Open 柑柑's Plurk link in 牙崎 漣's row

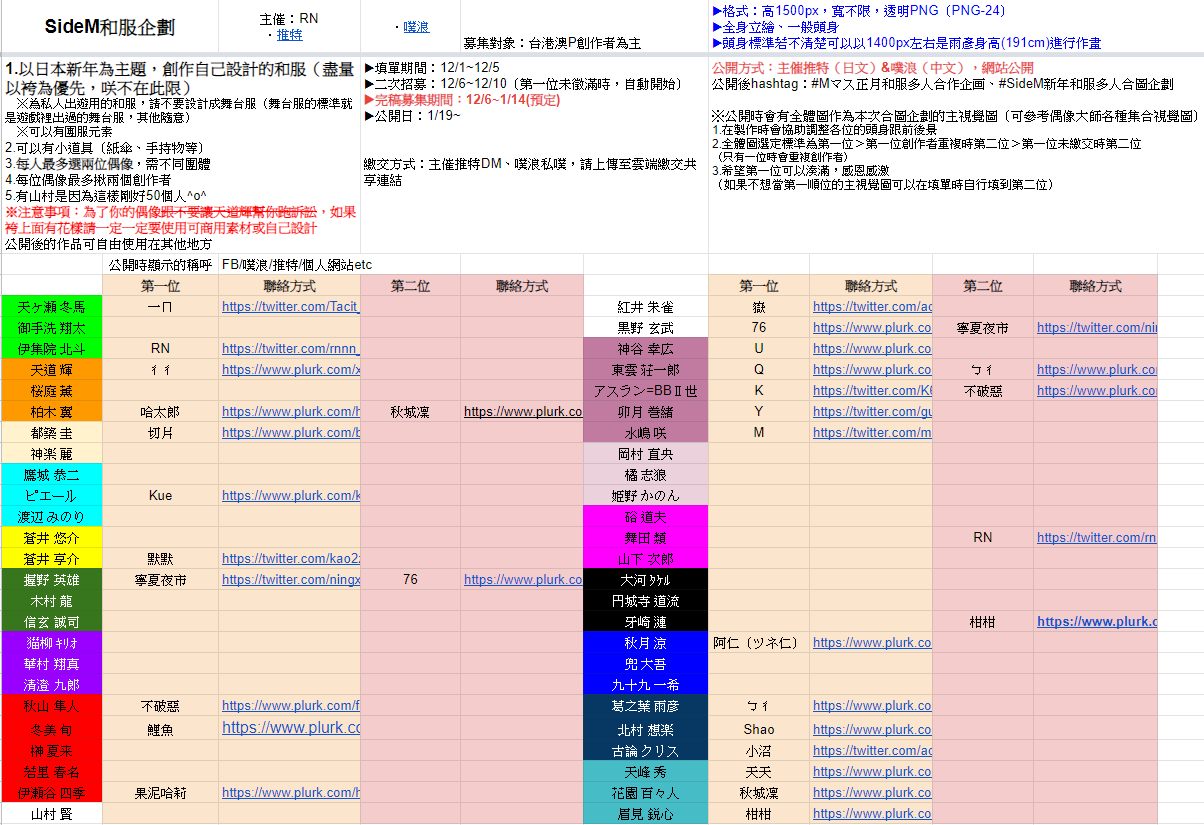1097,621
